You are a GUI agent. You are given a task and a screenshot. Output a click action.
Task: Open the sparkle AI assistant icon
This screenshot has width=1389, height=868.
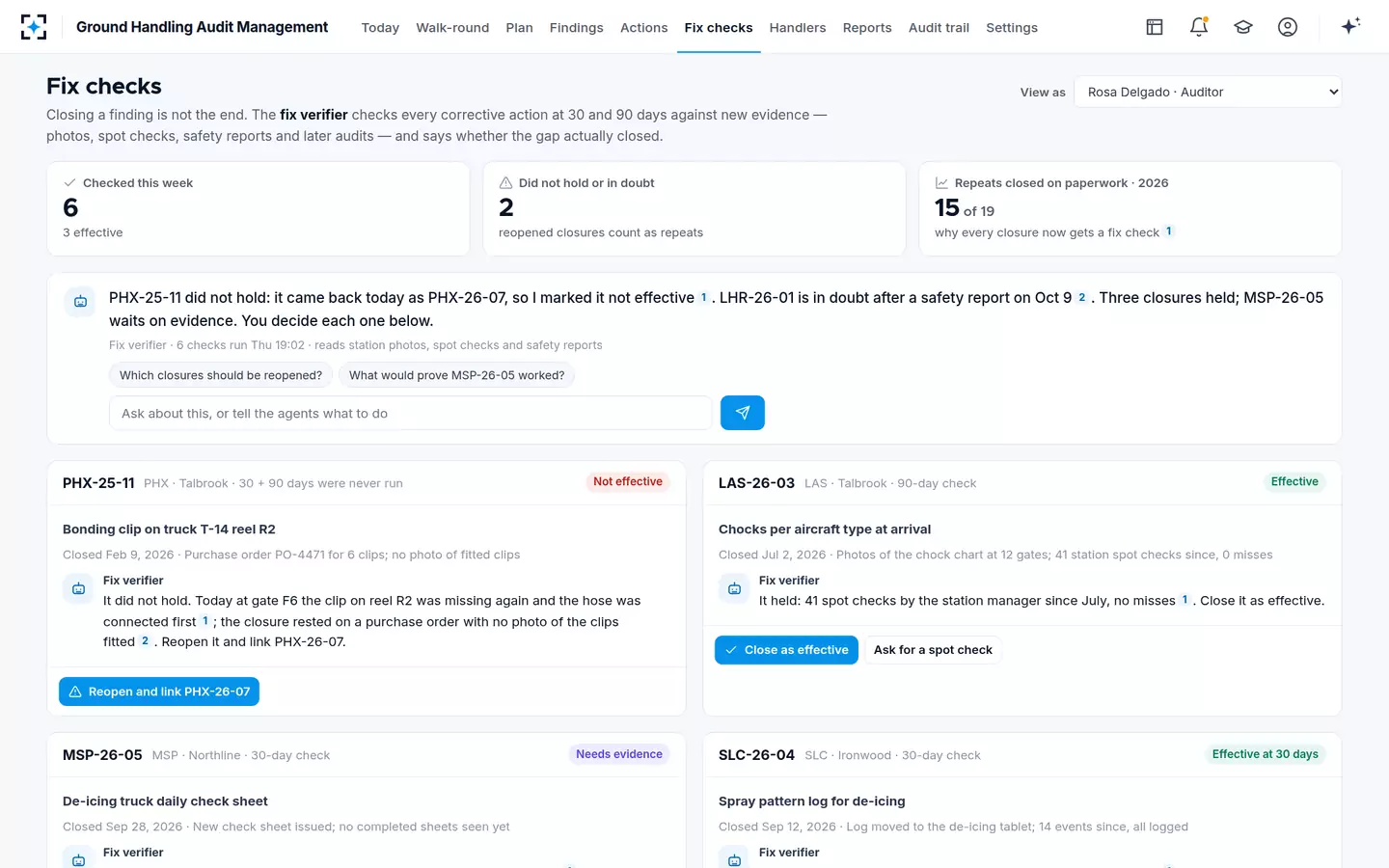[1350, 26]
